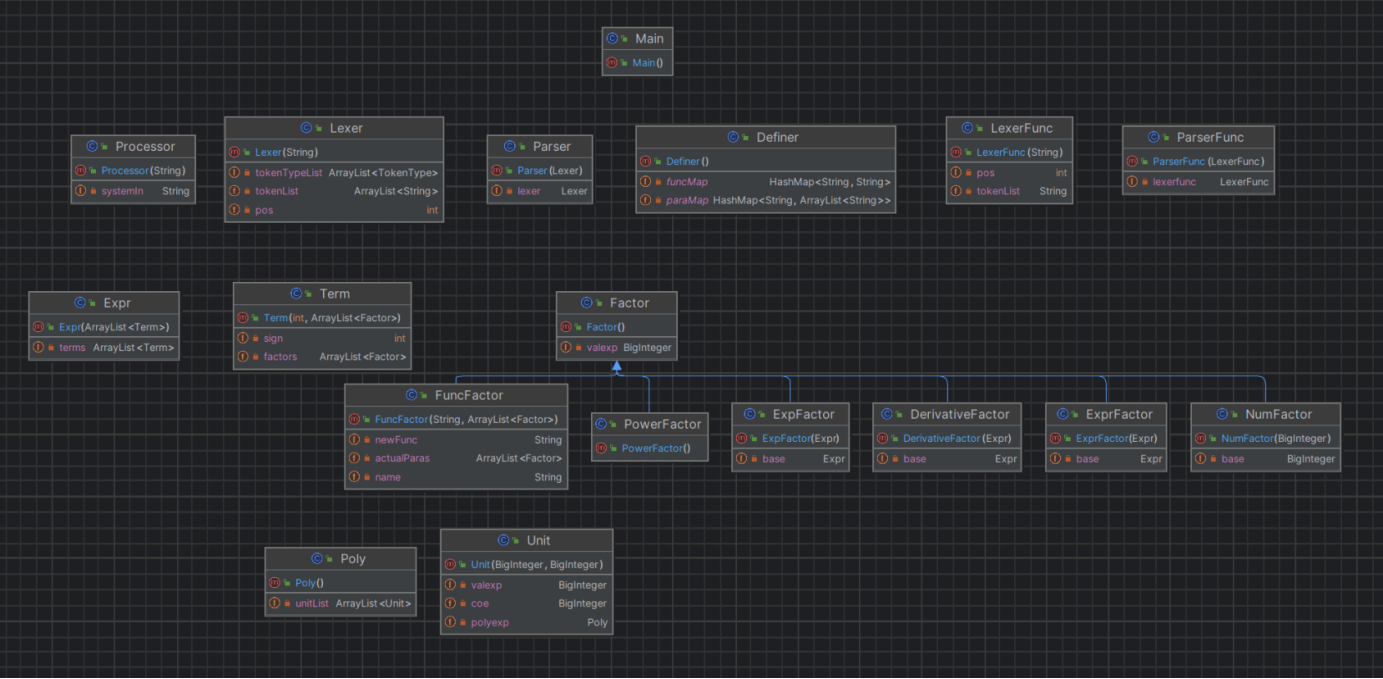Click the class icon in Term header

297,293
